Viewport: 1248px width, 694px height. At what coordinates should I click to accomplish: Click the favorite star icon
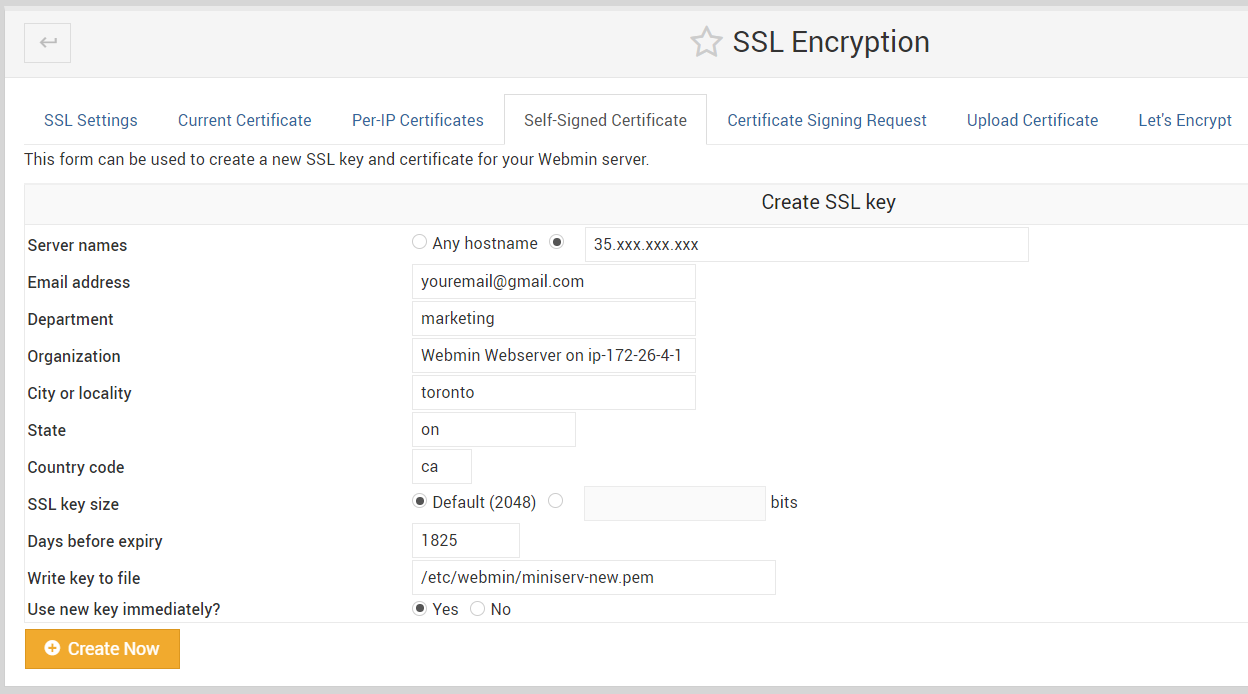point(706,42)
